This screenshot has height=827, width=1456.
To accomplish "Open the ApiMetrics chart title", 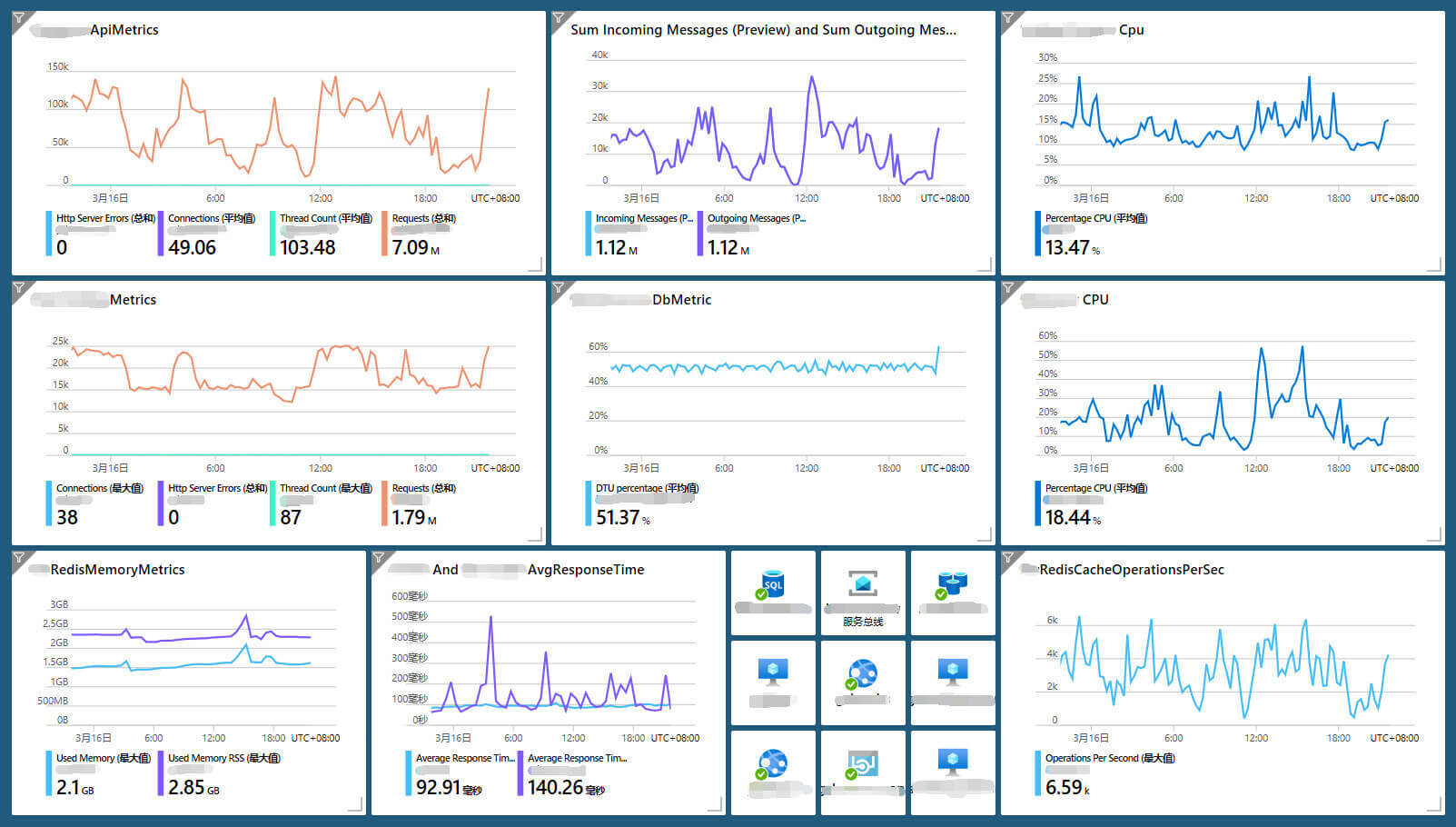I will click(x=124, y=30).
